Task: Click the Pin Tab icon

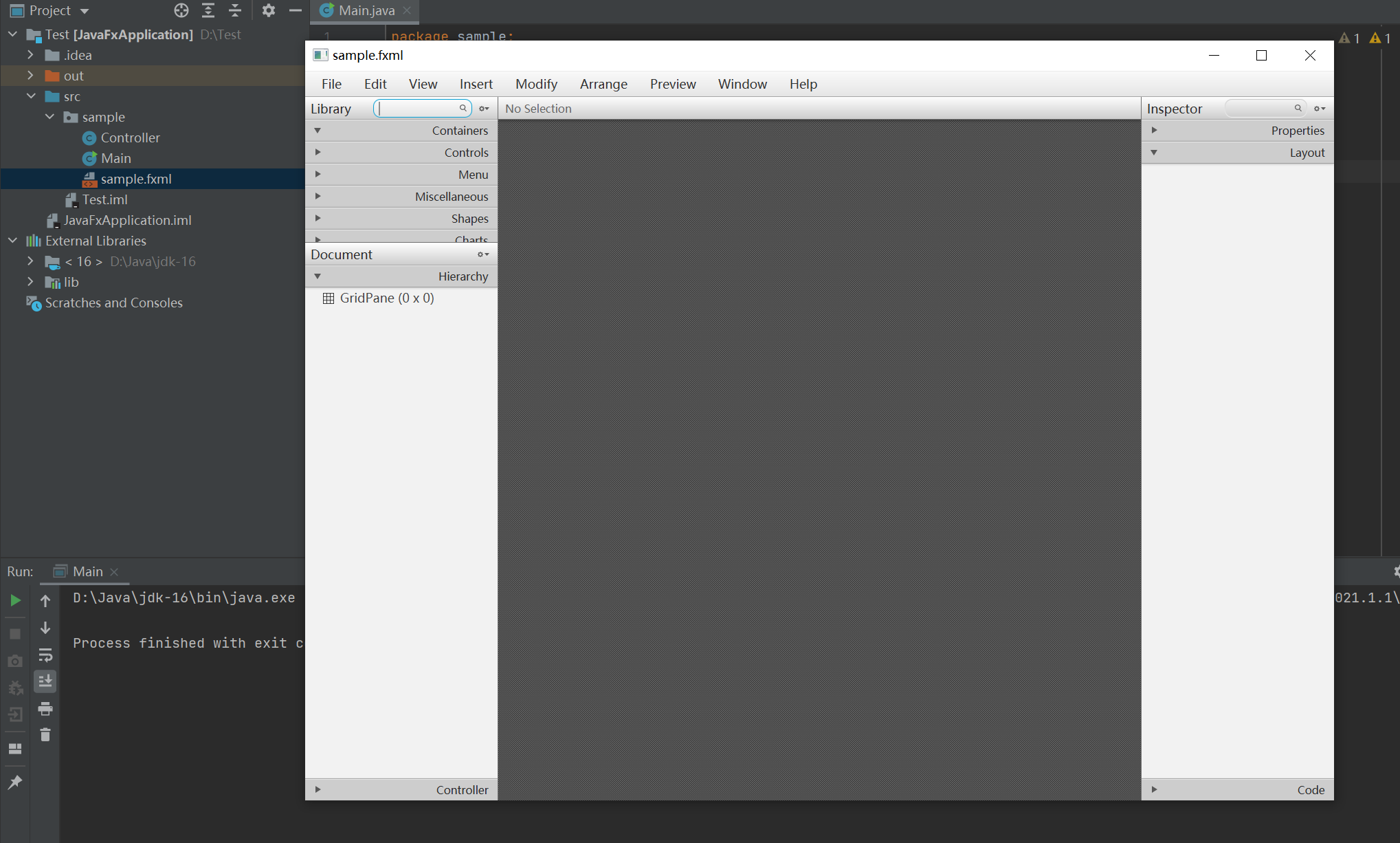Action: [15, 782]
